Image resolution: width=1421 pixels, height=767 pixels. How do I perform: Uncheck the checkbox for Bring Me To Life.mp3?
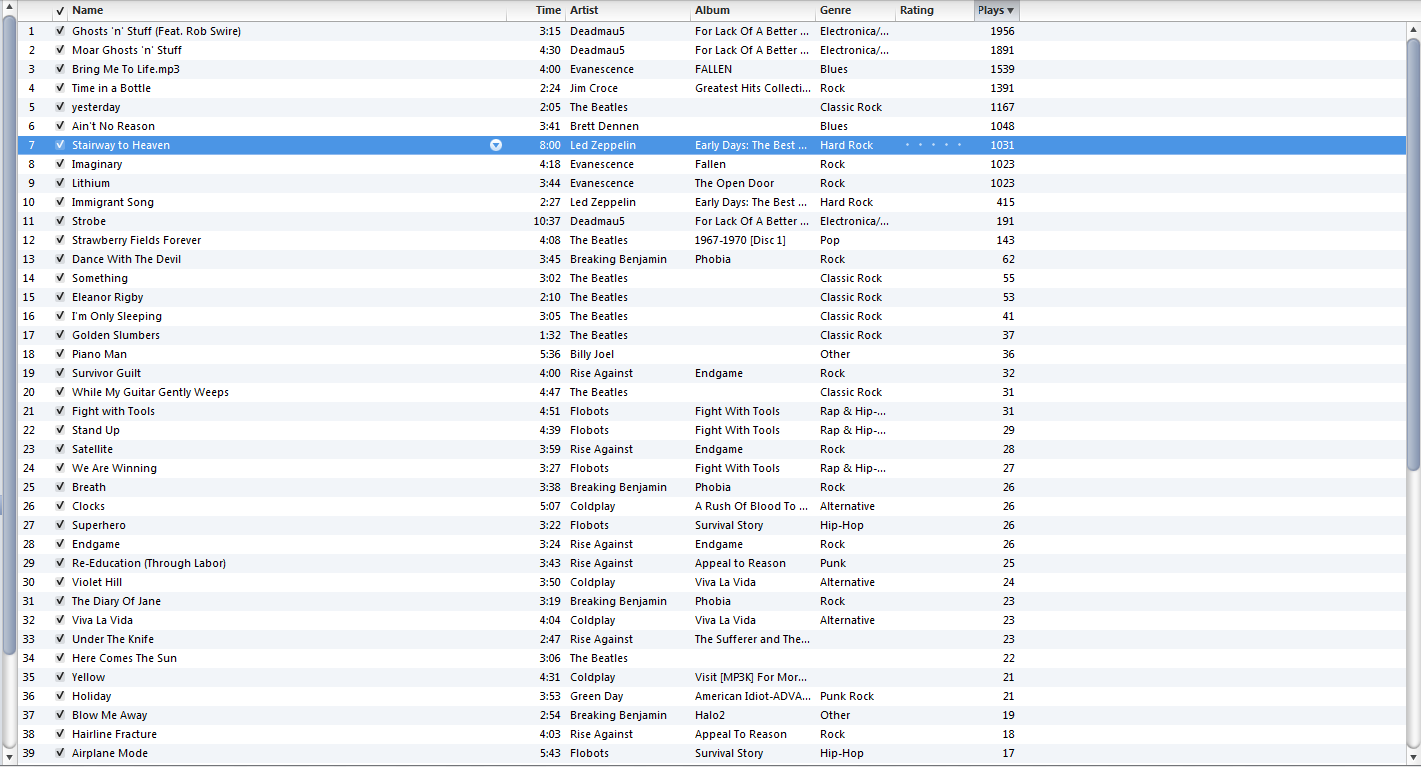click(x=60, y=69)
